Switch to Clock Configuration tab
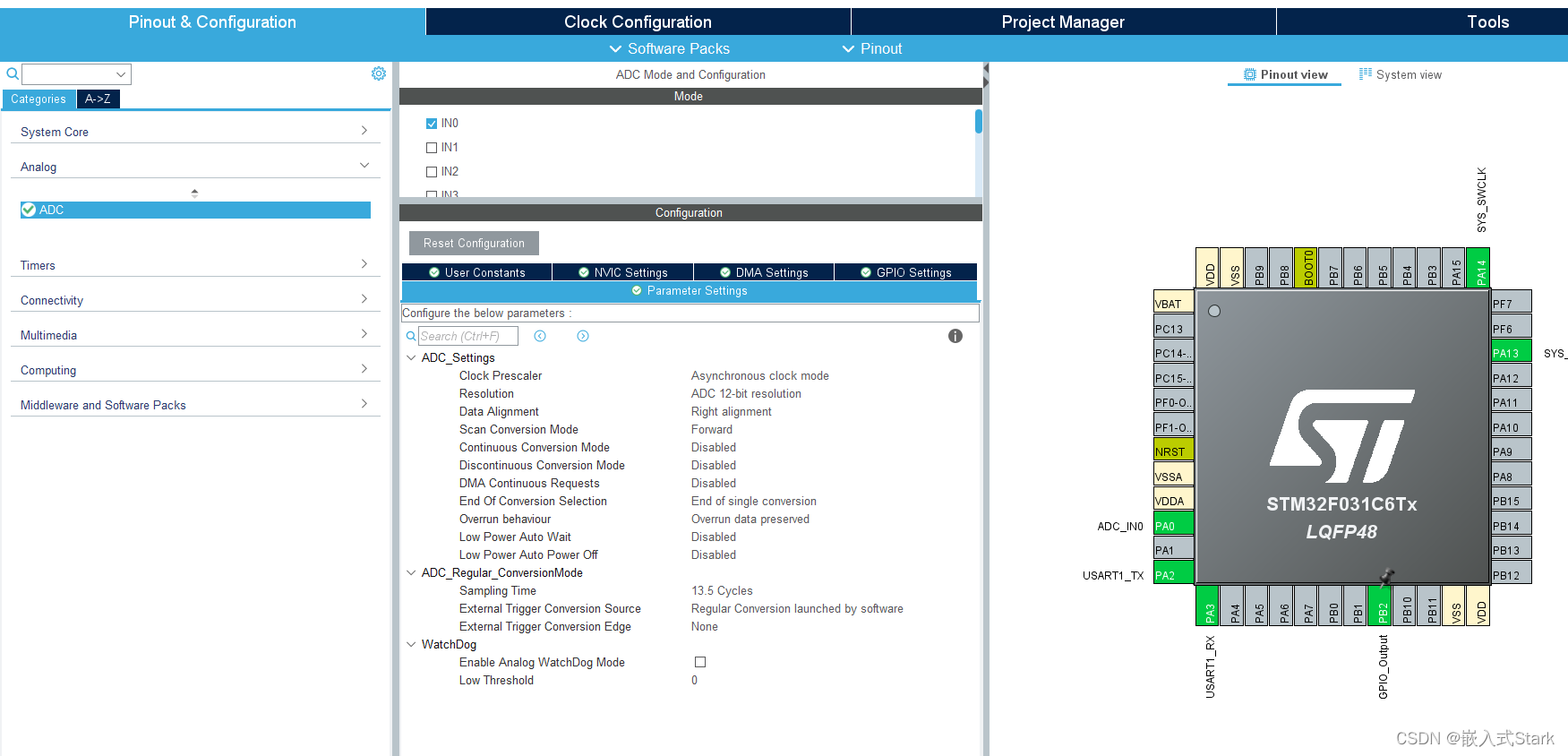Viewport: 1568px width, 756px height. [x=638, y=21]
